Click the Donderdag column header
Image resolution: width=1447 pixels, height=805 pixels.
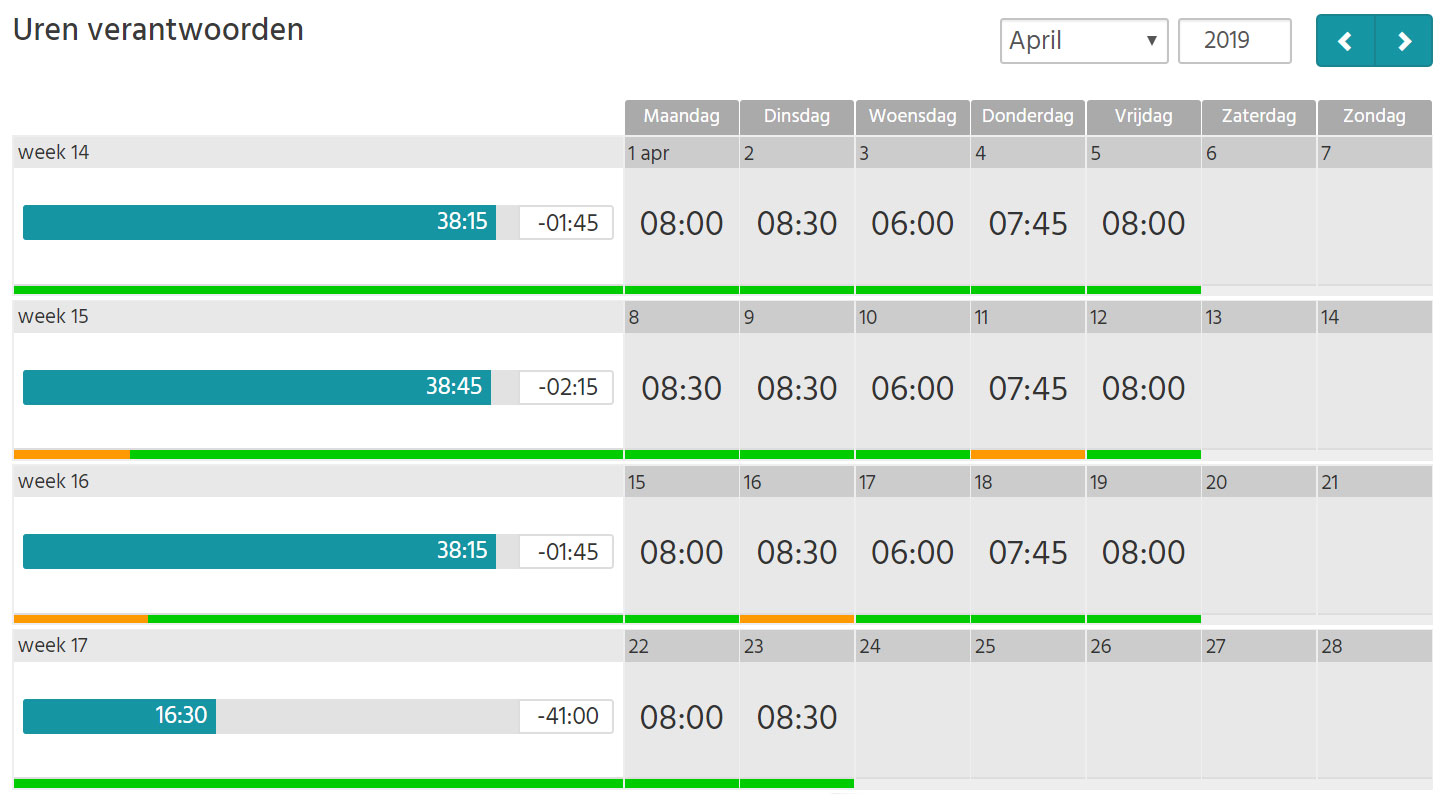[x=1028, y=117]
